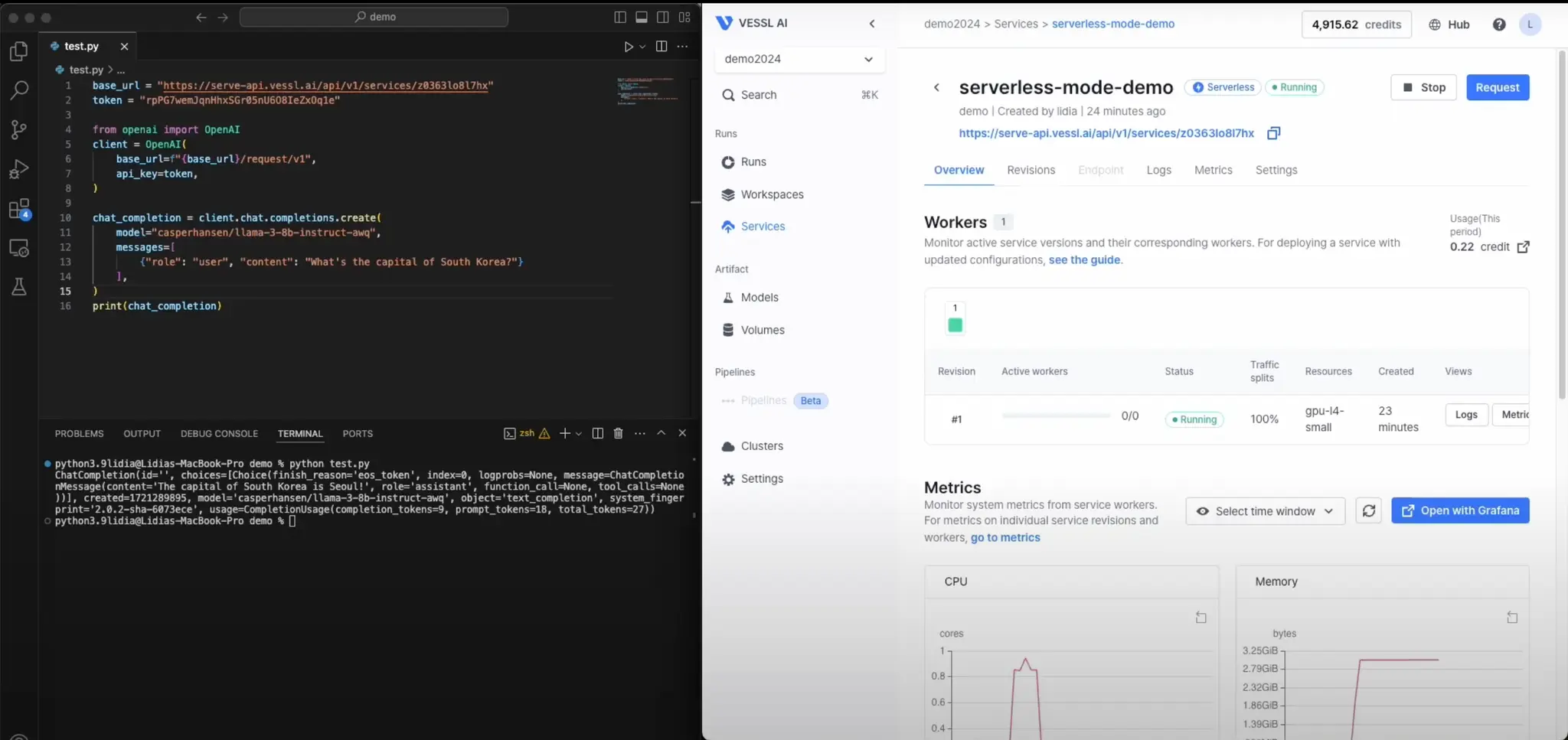Open the run options dropdown arrow
Viewport: 1568px width, 740px height.
642,47
